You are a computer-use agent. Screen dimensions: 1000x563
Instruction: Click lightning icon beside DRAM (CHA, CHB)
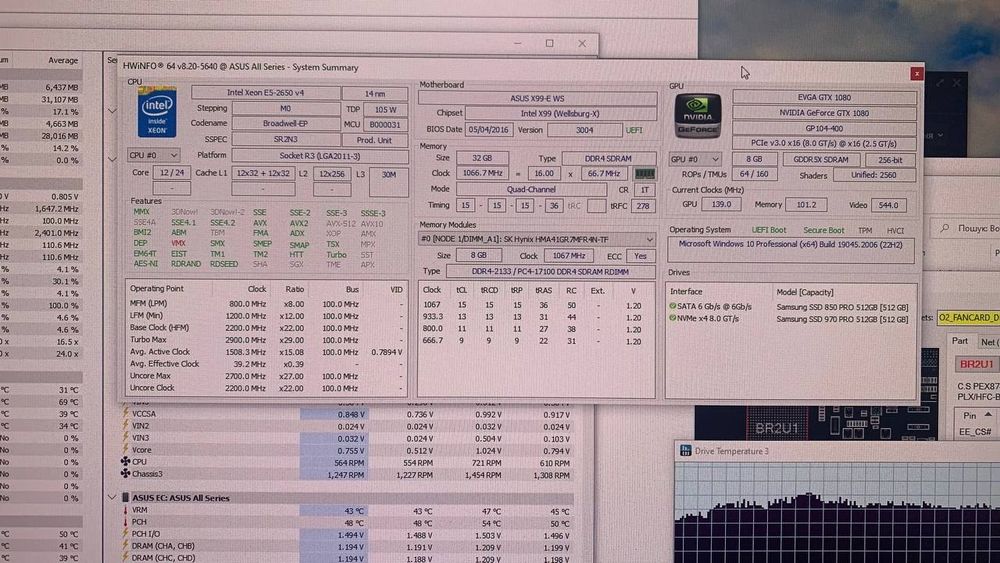[126, 546]
